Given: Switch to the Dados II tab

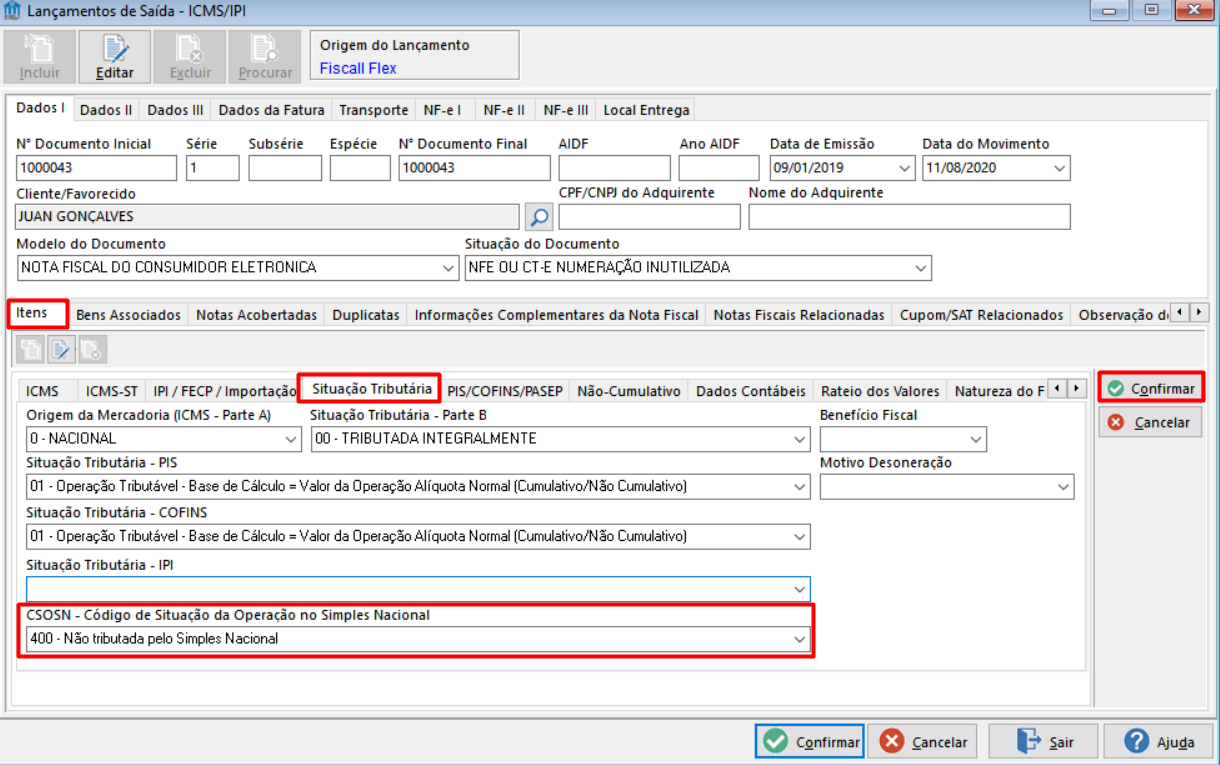Looking at the screenshot, I should point(106,110).
